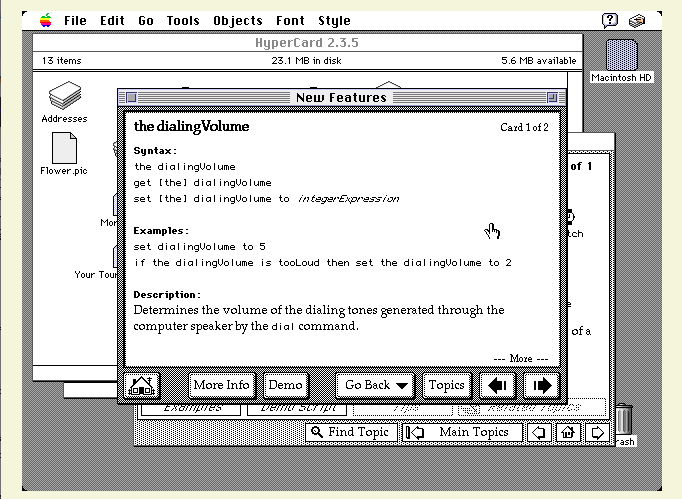
Task: Click the small right arrow in bottom navigation
Action: coord(597,433)
